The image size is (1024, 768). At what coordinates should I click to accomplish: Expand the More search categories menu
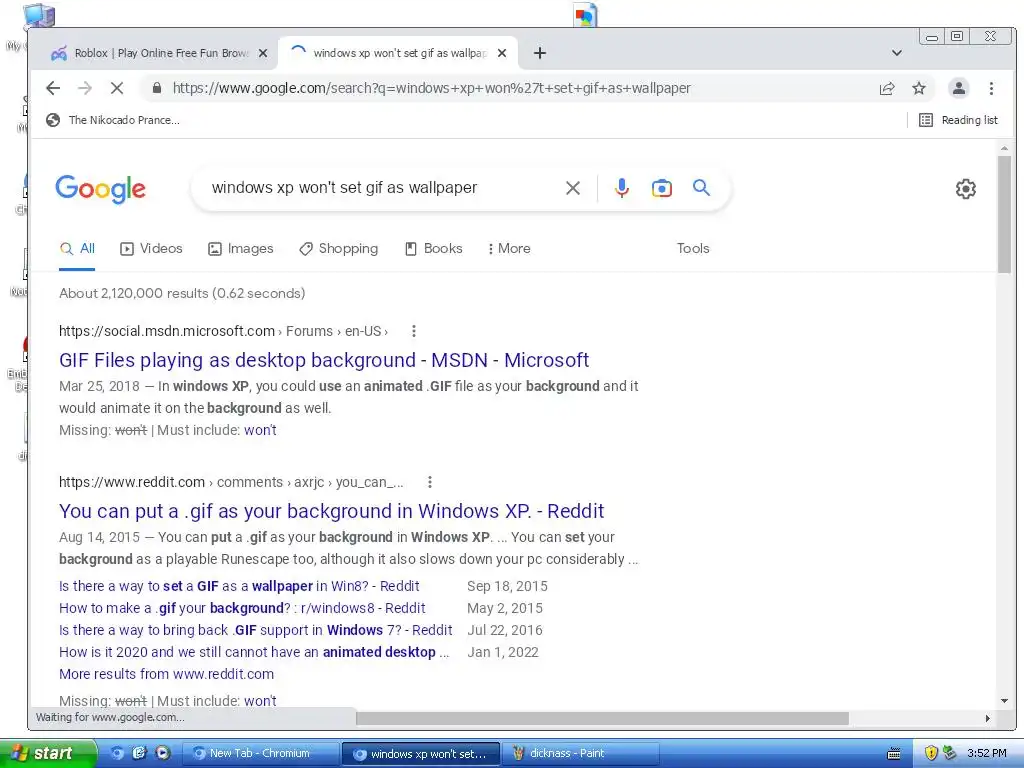pyautogui.click(x=509, y=249)
